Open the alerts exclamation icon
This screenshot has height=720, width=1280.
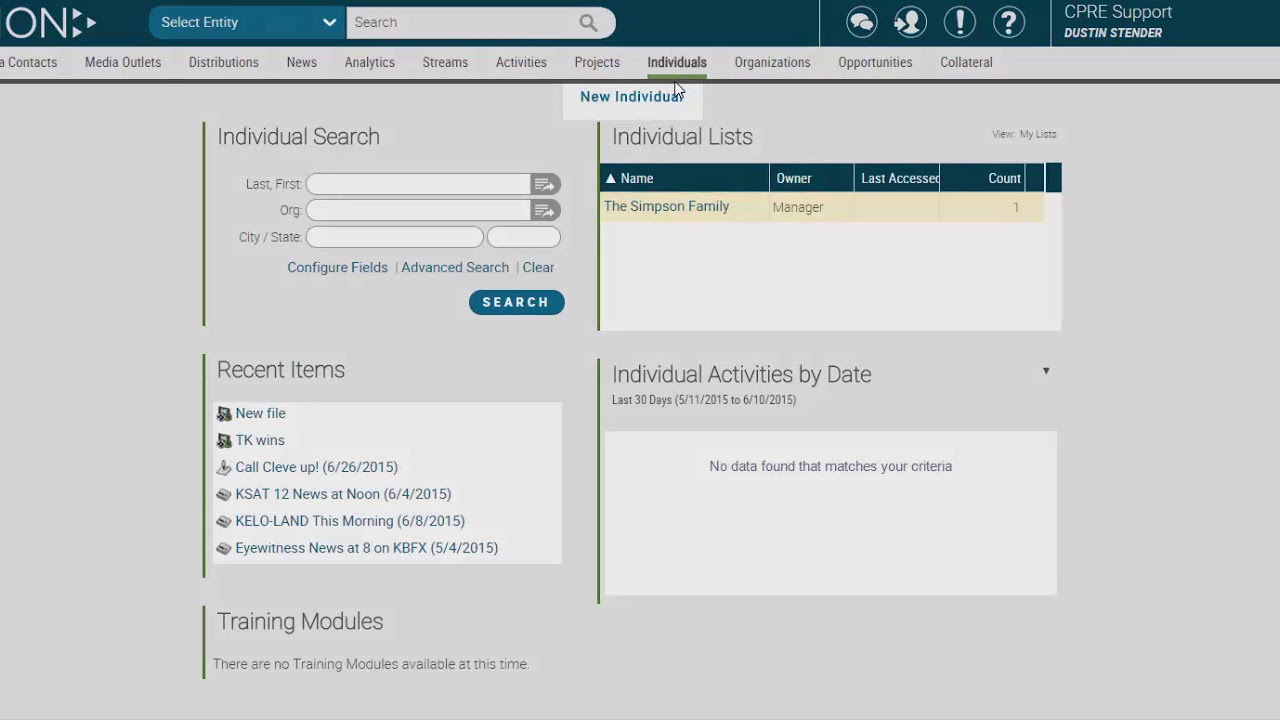959,22
